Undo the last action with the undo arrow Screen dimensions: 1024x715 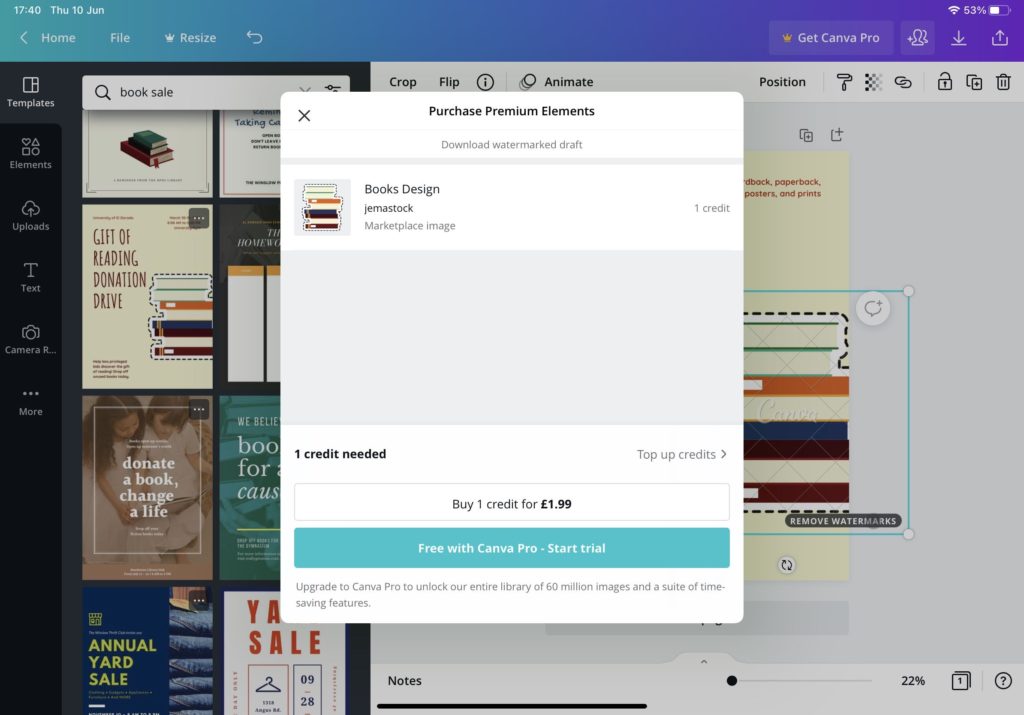tap(254, 36)
